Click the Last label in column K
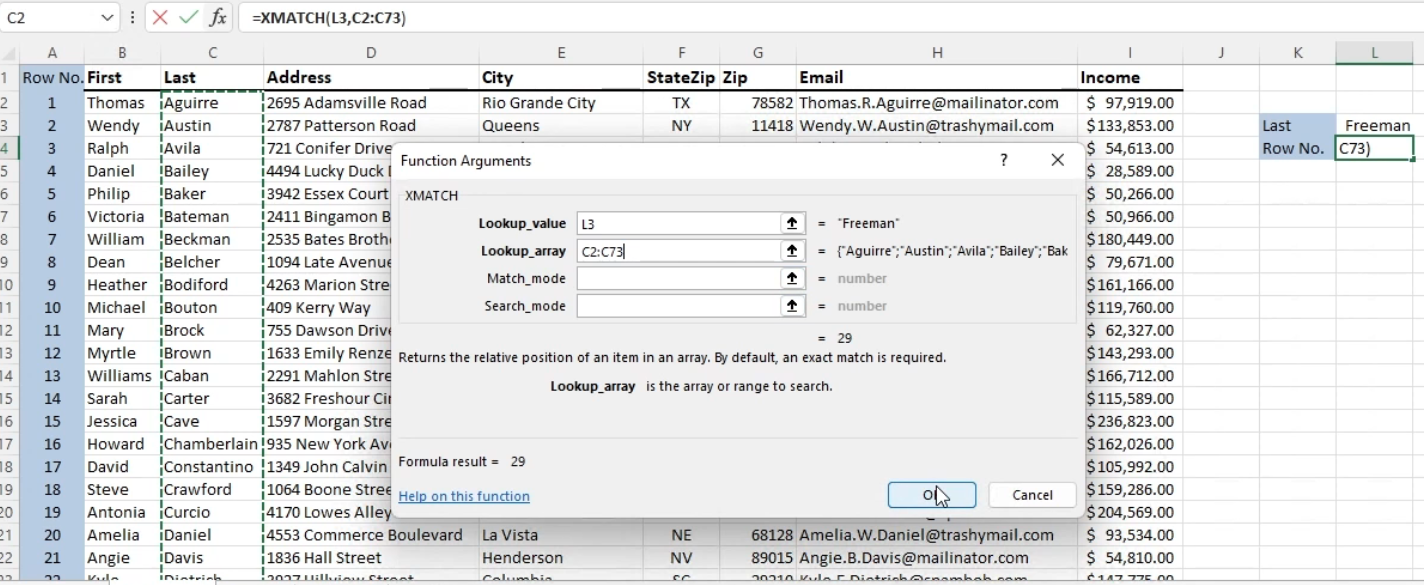The height and width of the screenshot is (585, 1424). [1297, 126]
